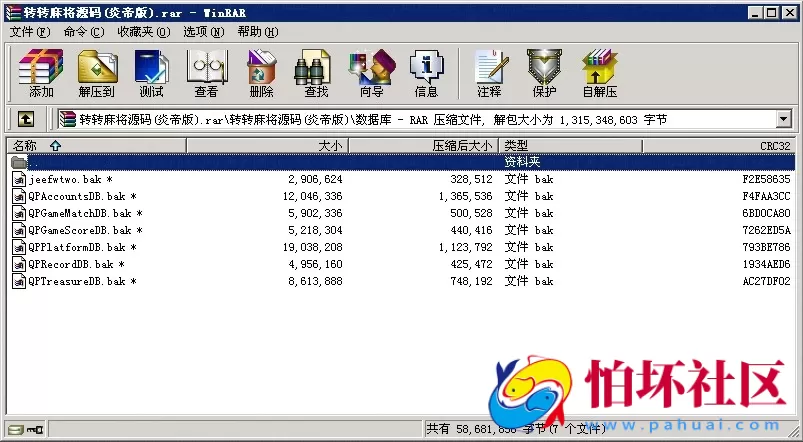This screenshot has height=442, width=803.
Task: Click file icon of QPGameMatchDB.bak
Action: point(19,213)
